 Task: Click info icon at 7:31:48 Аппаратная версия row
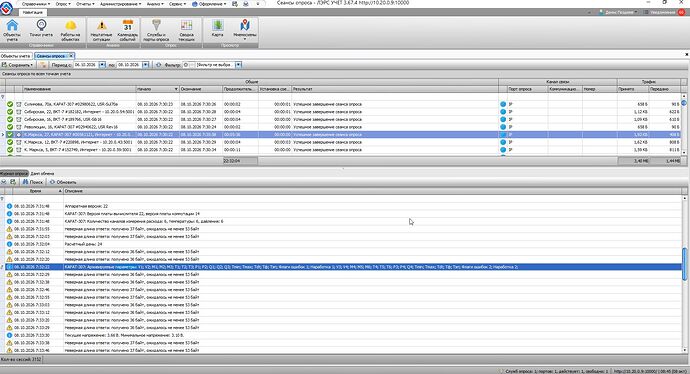[x=9, y=206]
